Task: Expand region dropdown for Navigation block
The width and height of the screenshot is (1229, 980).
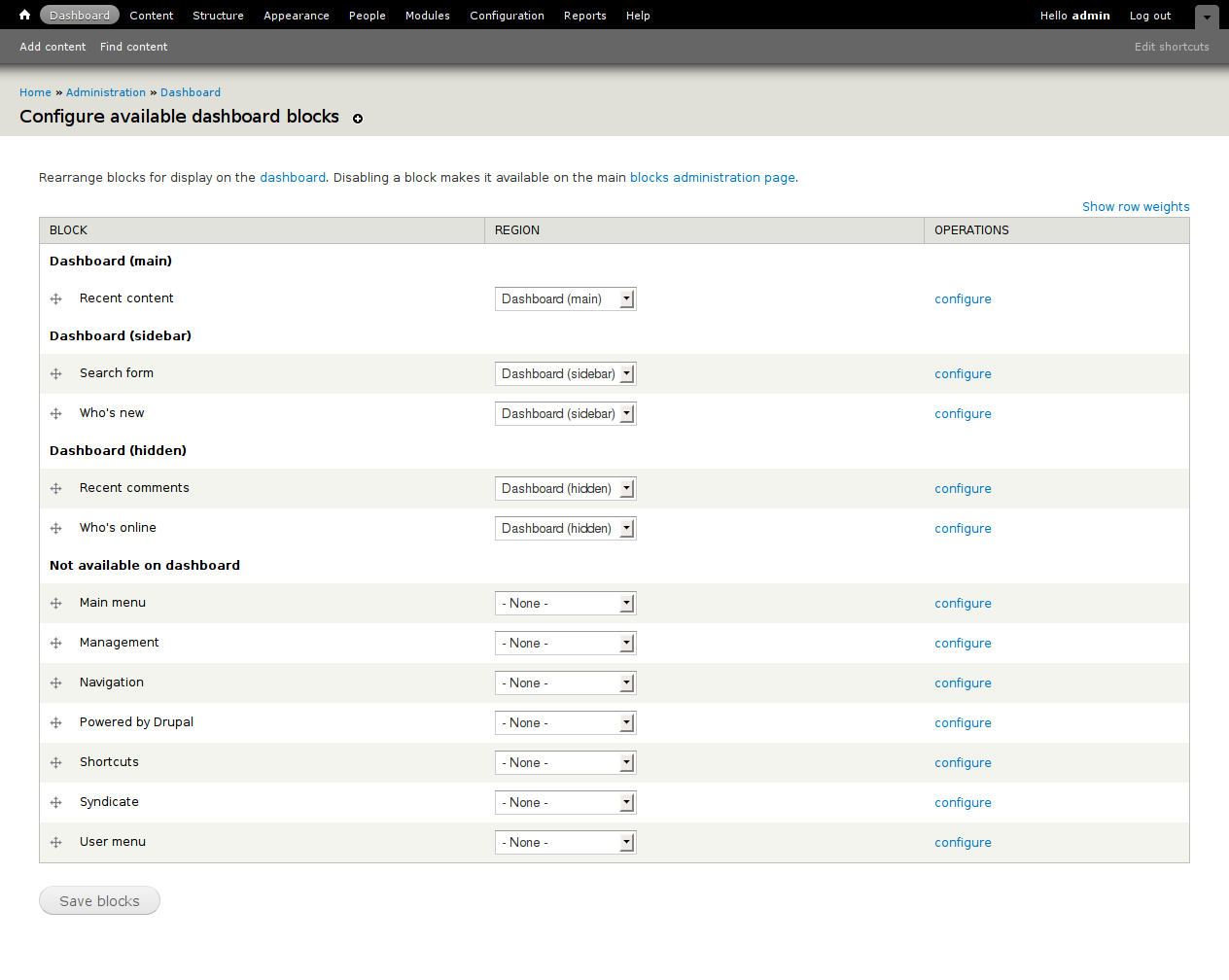Action: tap(565, 683)
